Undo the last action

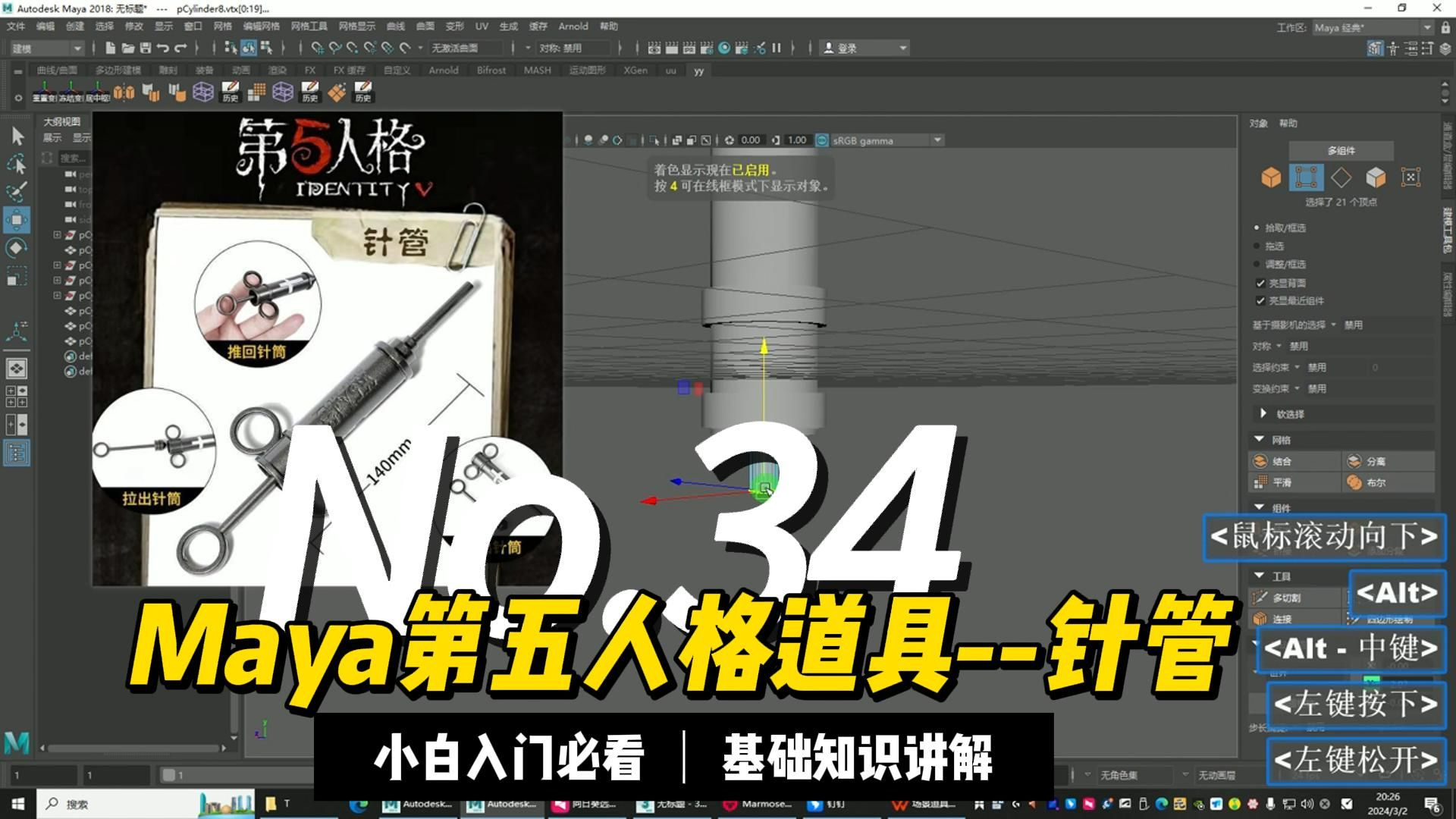163,48
